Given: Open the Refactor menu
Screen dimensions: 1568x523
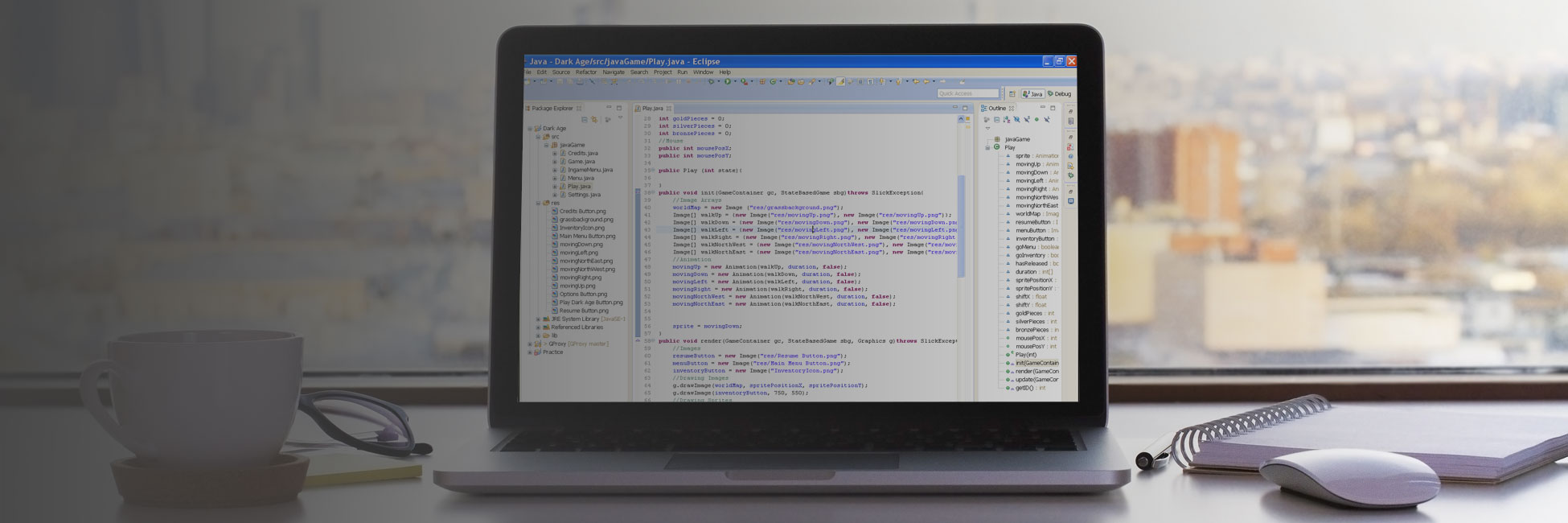Looking at the screenshot, I should (x=586, y=72).
